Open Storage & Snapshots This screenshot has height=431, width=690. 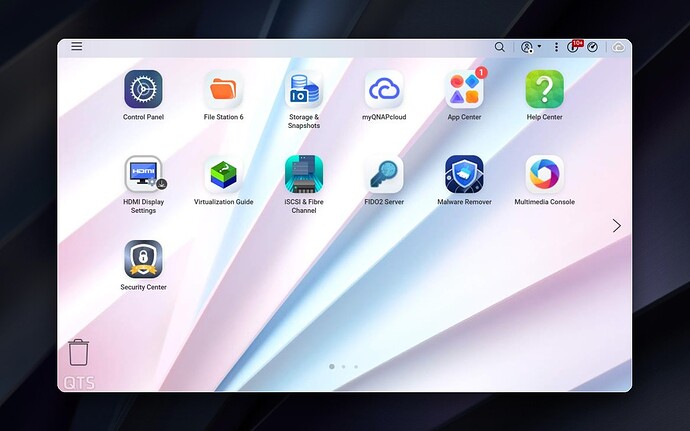tap(304, 89)
